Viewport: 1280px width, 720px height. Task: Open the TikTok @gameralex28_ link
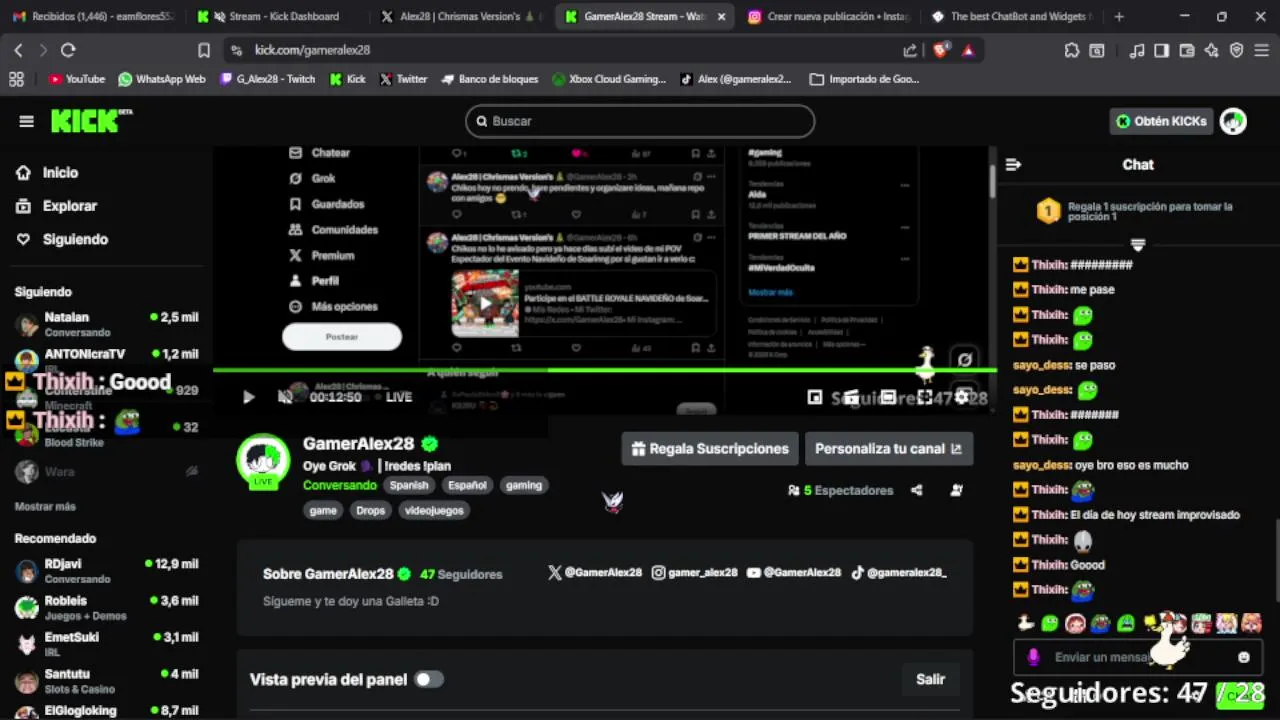coord(898,573)
